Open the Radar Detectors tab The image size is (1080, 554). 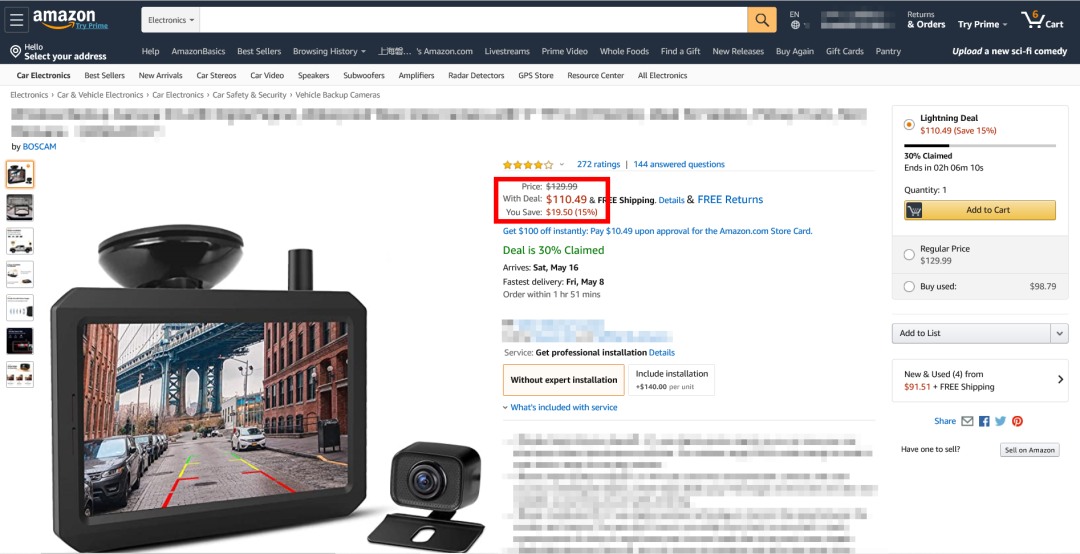pyautogui.click(x=476, y=76)
